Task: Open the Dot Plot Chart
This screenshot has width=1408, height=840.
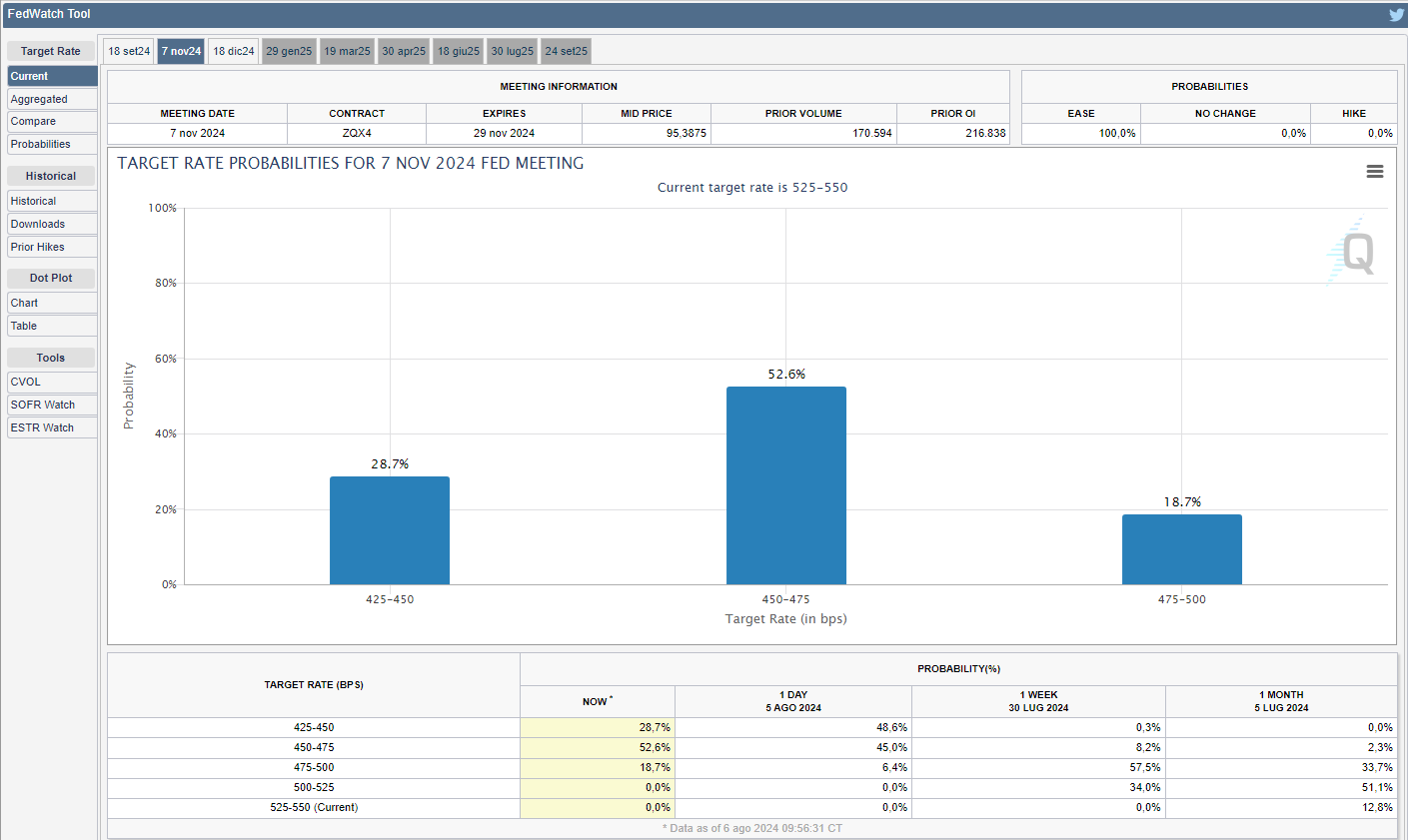Action: pos(52,303)
